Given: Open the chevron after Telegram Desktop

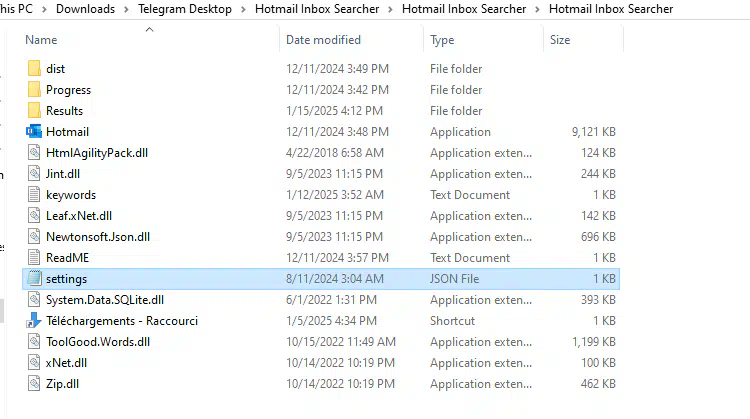Looking at the screenshot, I should [240, 9].
